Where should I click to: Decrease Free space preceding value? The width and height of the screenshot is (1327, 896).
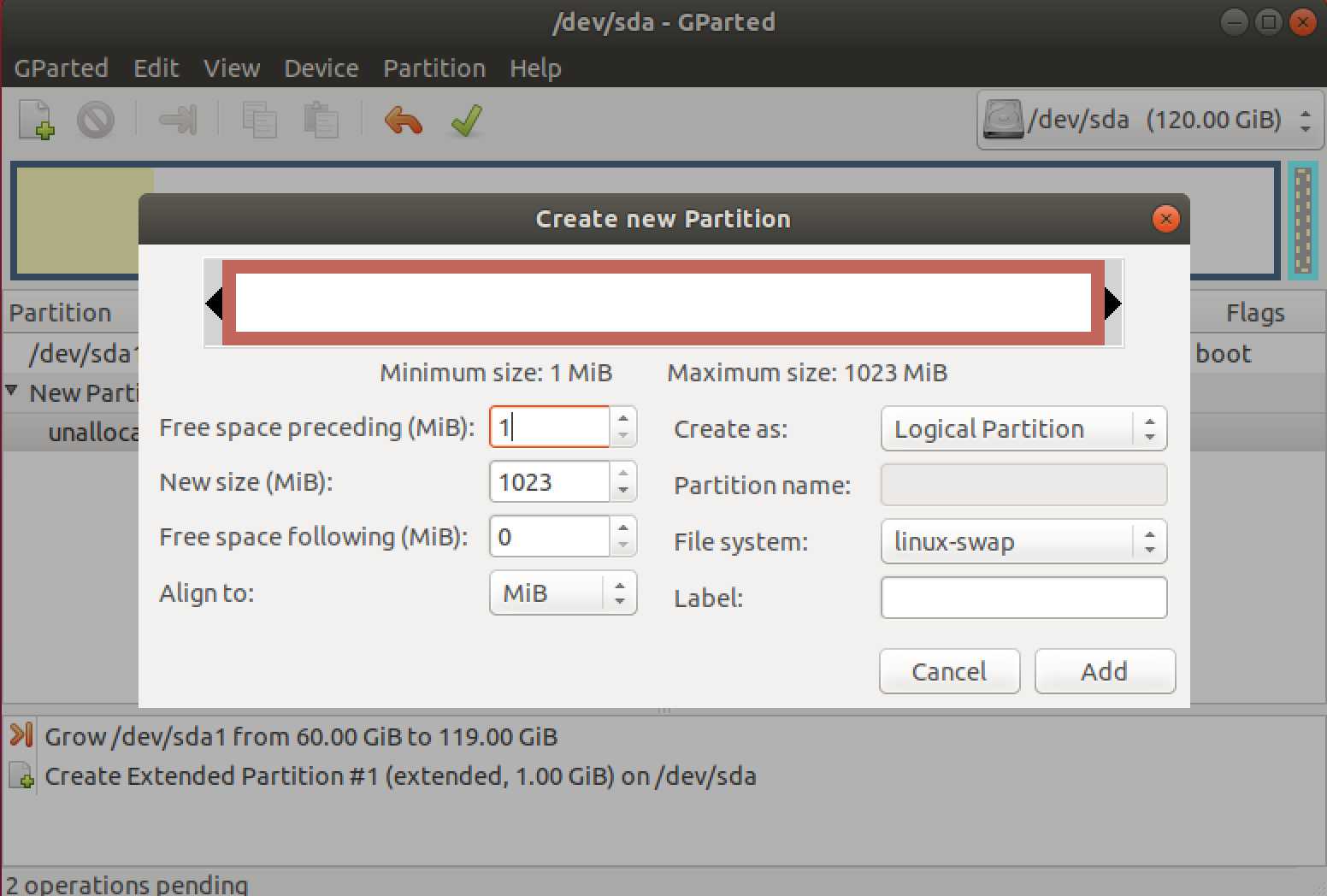623,436
